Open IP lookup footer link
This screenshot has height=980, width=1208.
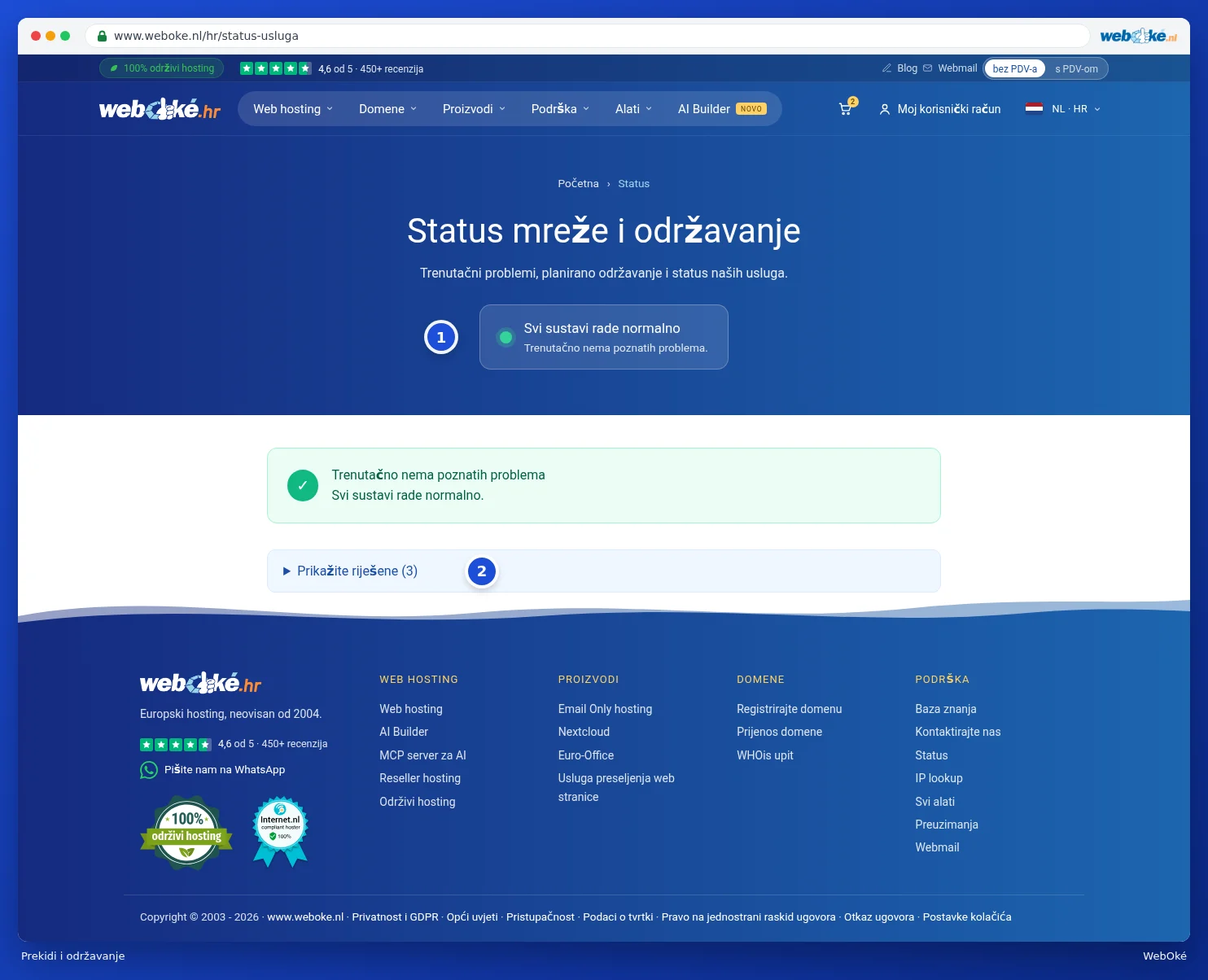pyautogui.click(x=939, y=778)
